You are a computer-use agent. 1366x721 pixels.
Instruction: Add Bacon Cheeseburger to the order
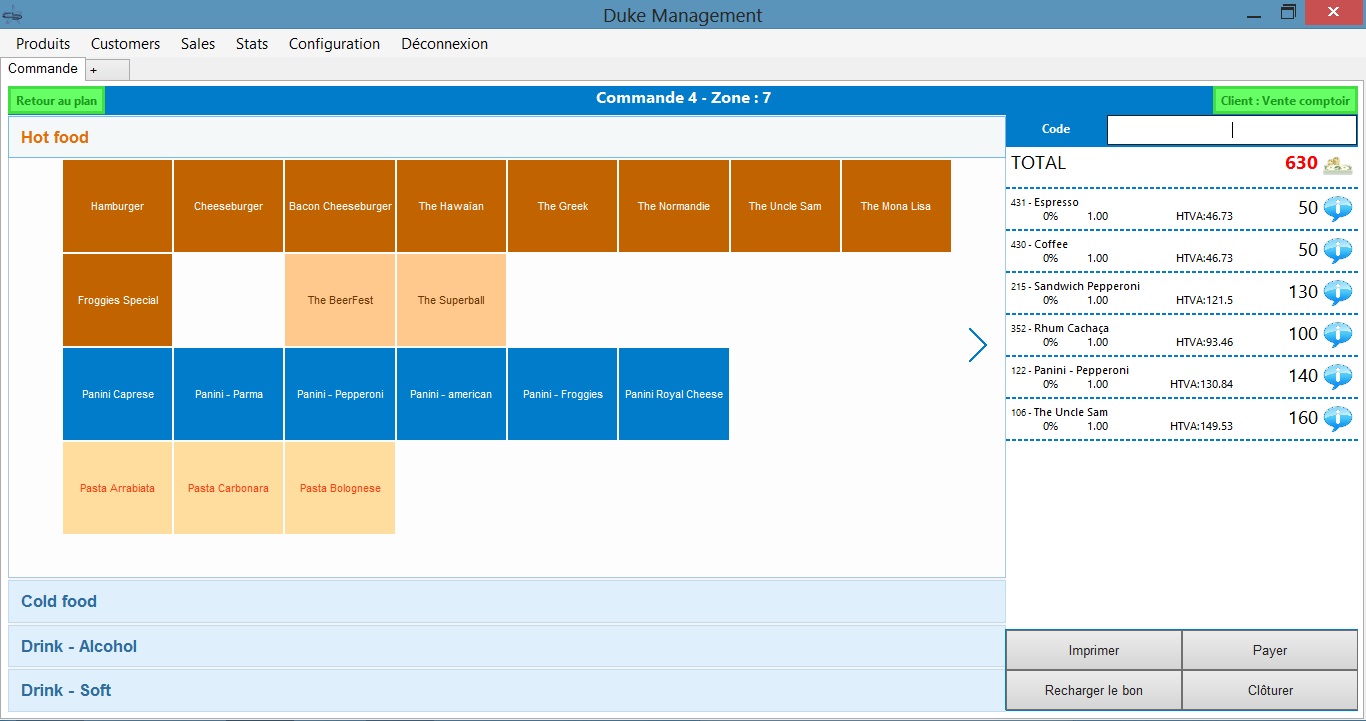click(340, 206)
